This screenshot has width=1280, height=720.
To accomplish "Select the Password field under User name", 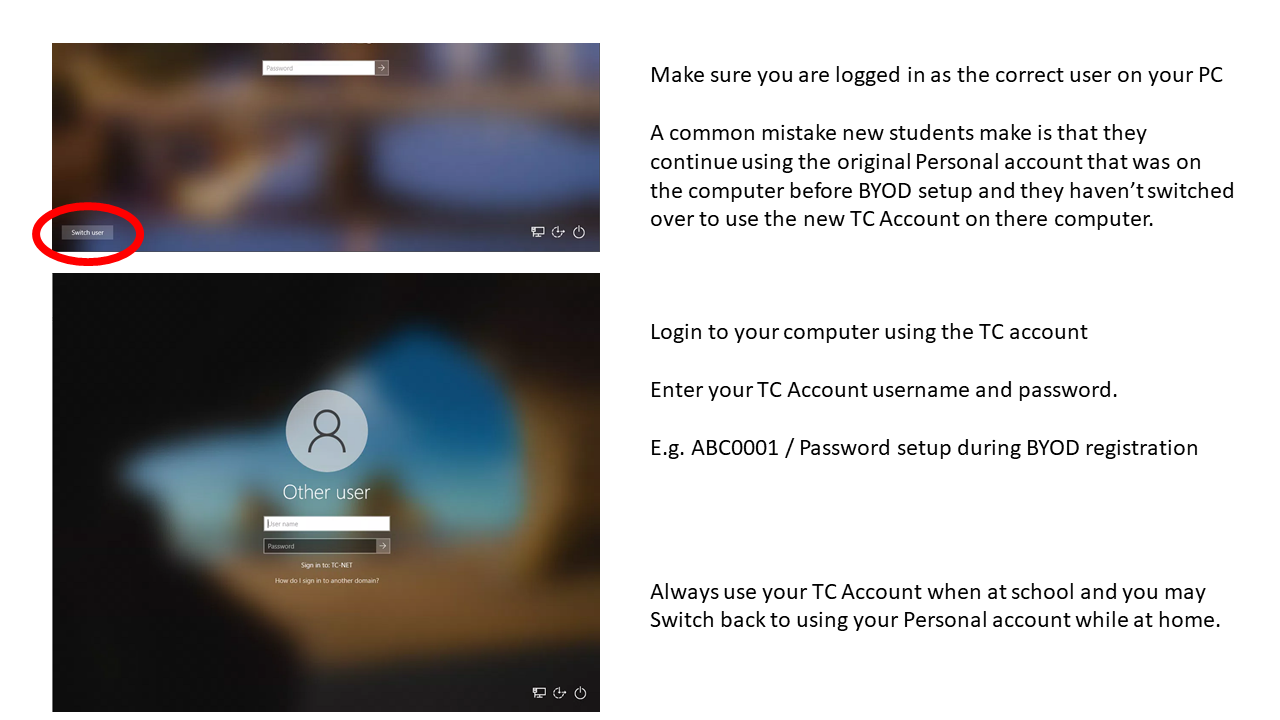I will tap(320, 546).
